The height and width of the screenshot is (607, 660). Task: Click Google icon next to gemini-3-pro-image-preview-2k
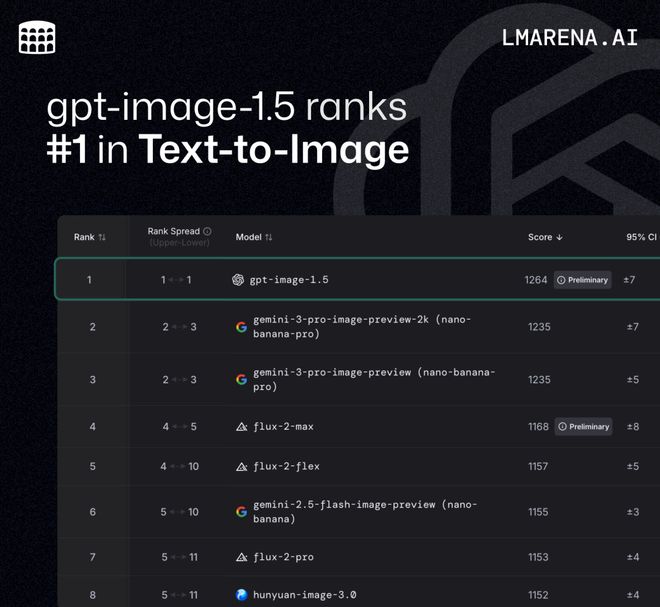[241, 327]
